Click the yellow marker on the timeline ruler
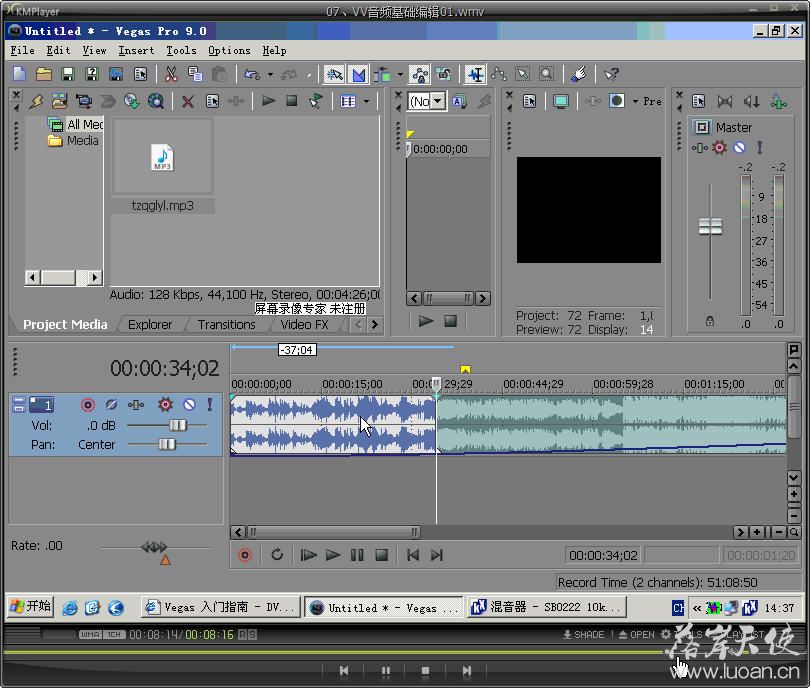This screenshot has width=810, height=688. [x=465, y=369]
